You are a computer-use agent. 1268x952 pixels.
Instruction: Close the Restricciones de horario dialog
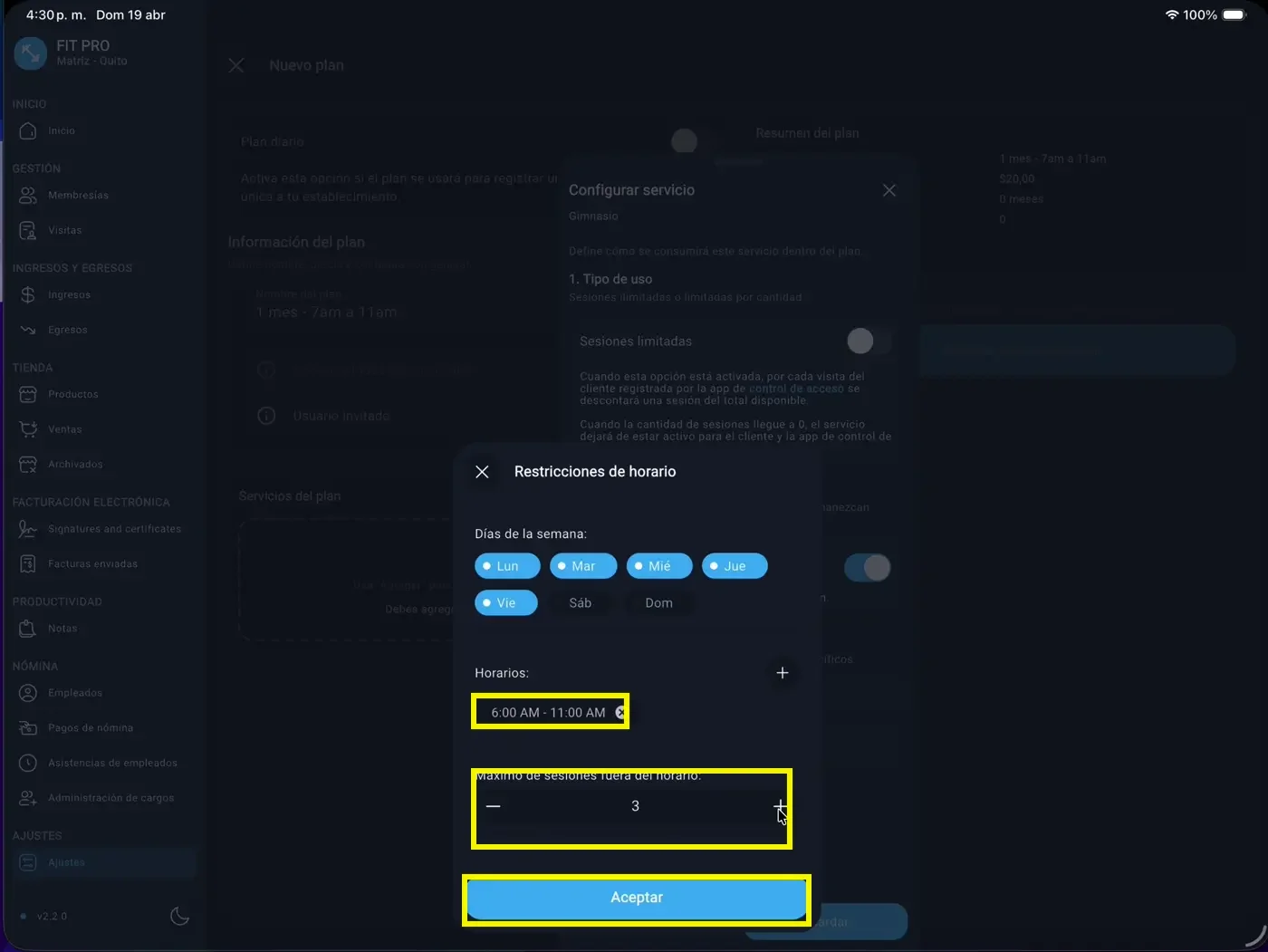[x=482, y=472]
